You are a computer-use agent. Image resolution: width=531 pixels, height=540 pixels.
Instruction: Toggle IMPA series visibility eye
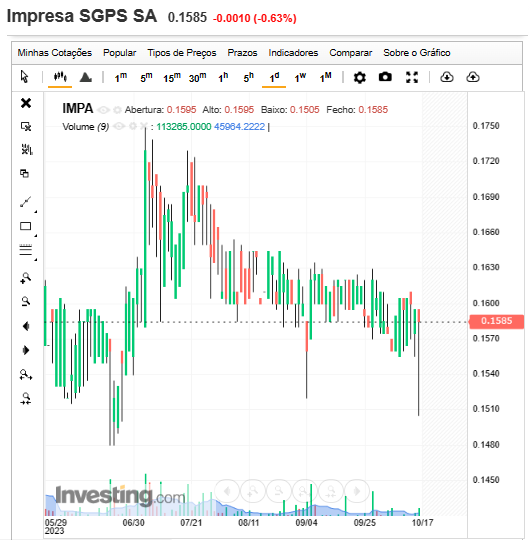[103, 110]
